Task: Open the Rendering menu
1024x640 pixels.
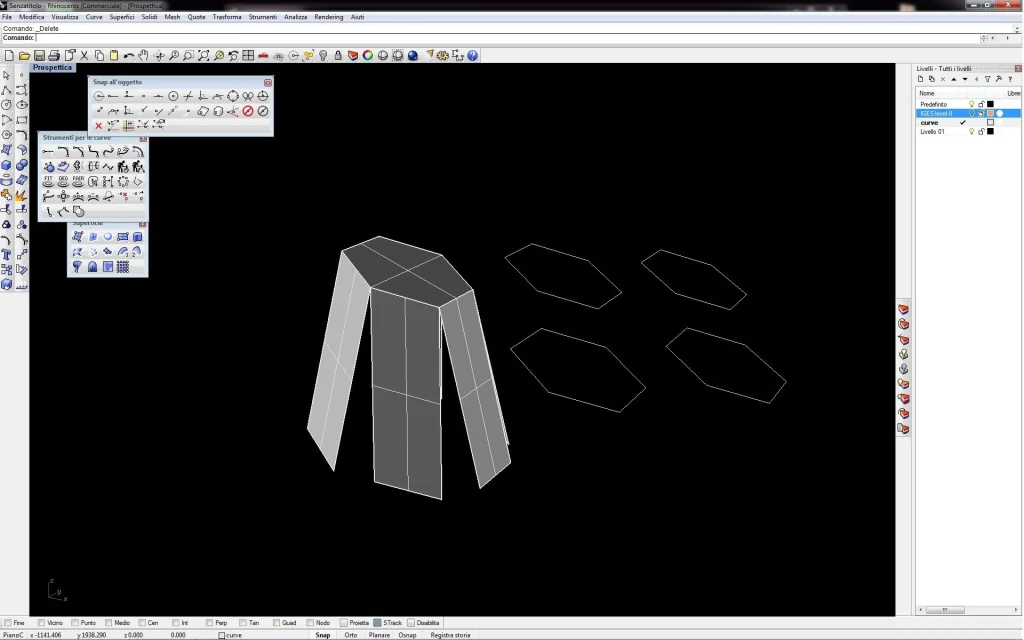Action: (328, 17)
